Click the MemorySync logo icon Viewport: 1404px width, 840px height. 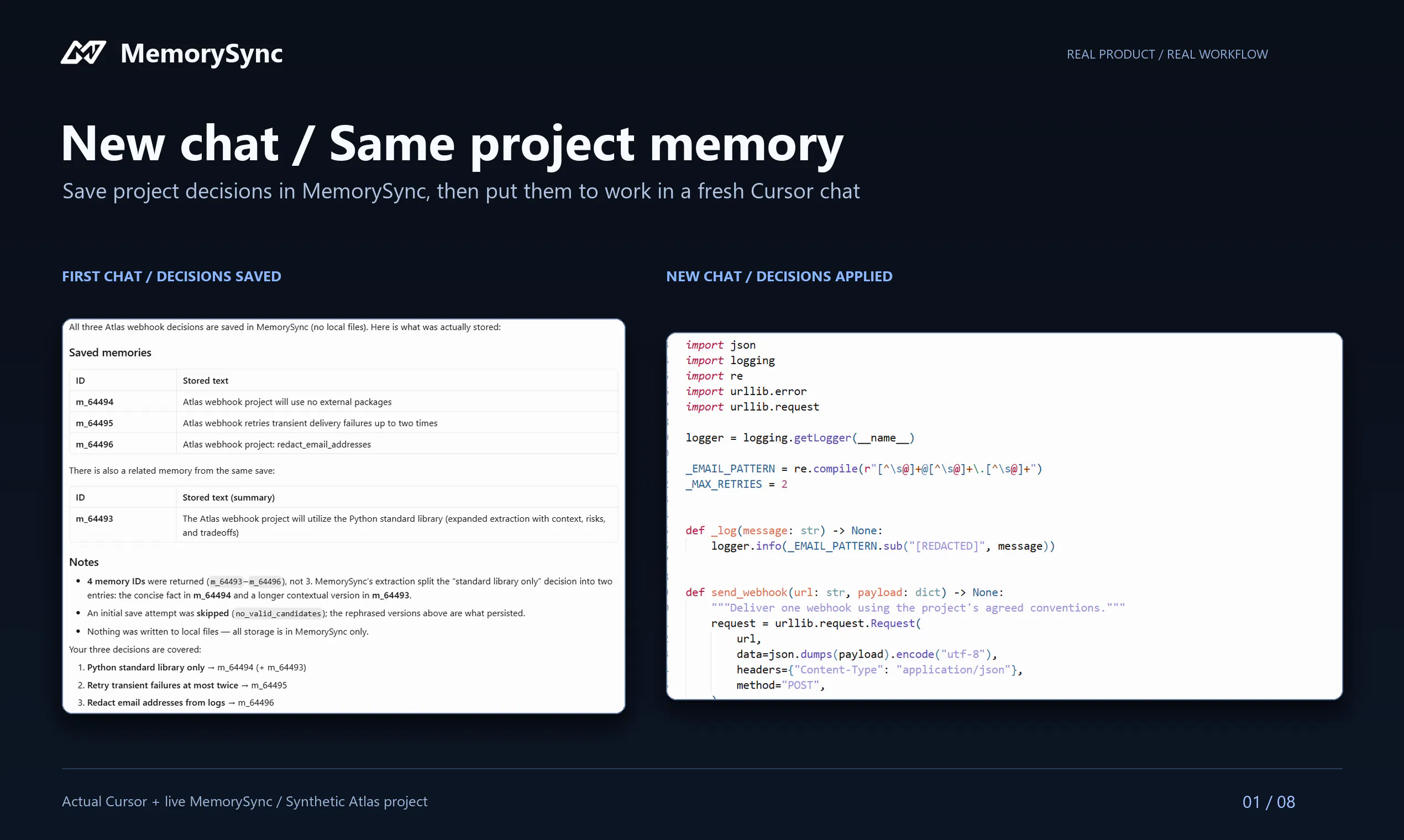coord(83,53)
